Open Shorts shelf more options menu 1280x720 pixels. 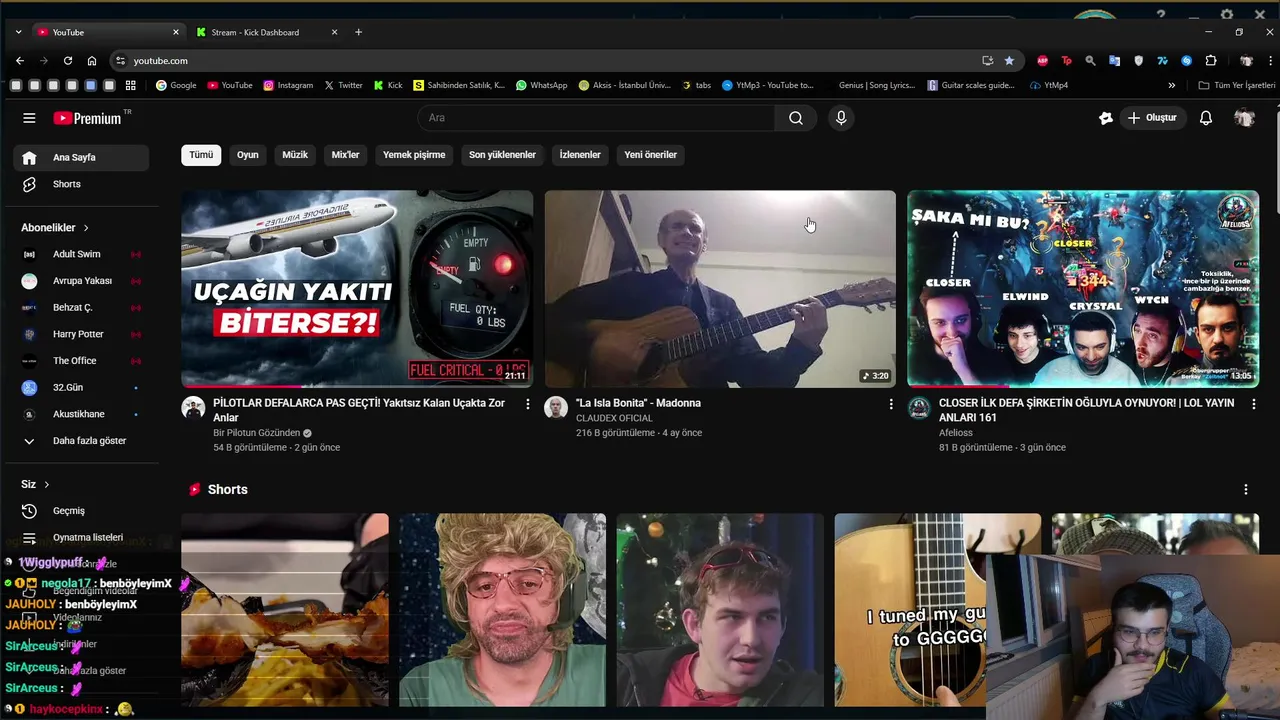point(1246,489)
